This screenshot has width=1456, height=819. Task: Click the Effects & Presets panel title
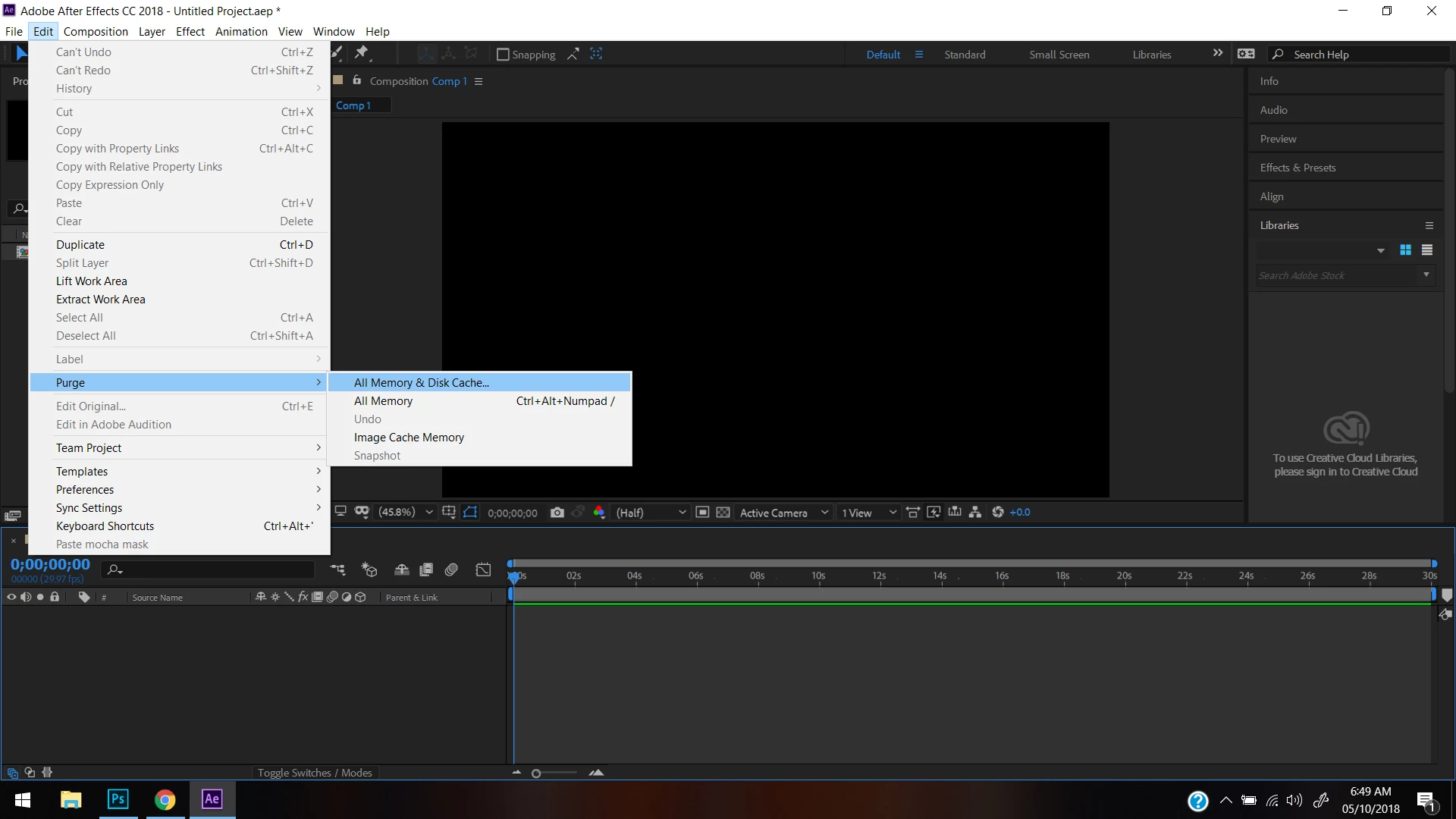[x=1298, y=168]
